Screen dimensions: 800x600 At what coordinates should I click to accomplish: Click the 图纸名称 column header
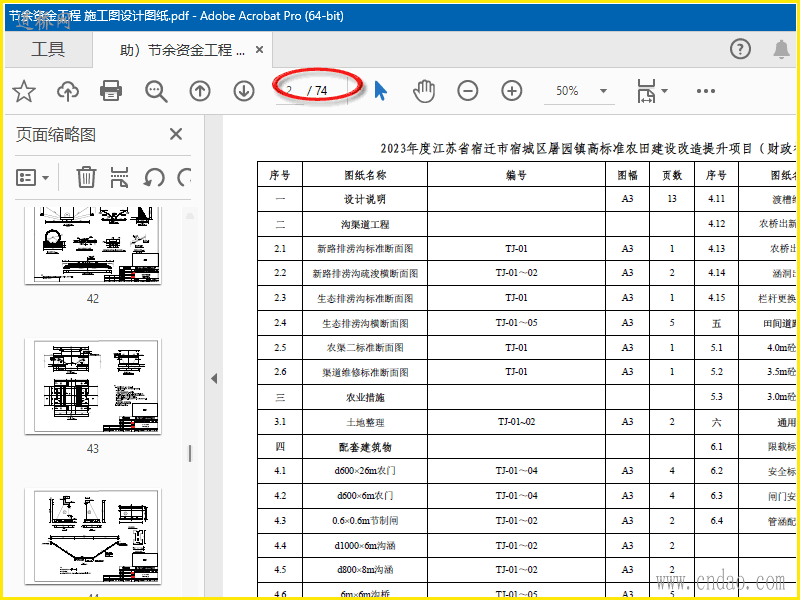pyautogui.click(x=365, y=175)
